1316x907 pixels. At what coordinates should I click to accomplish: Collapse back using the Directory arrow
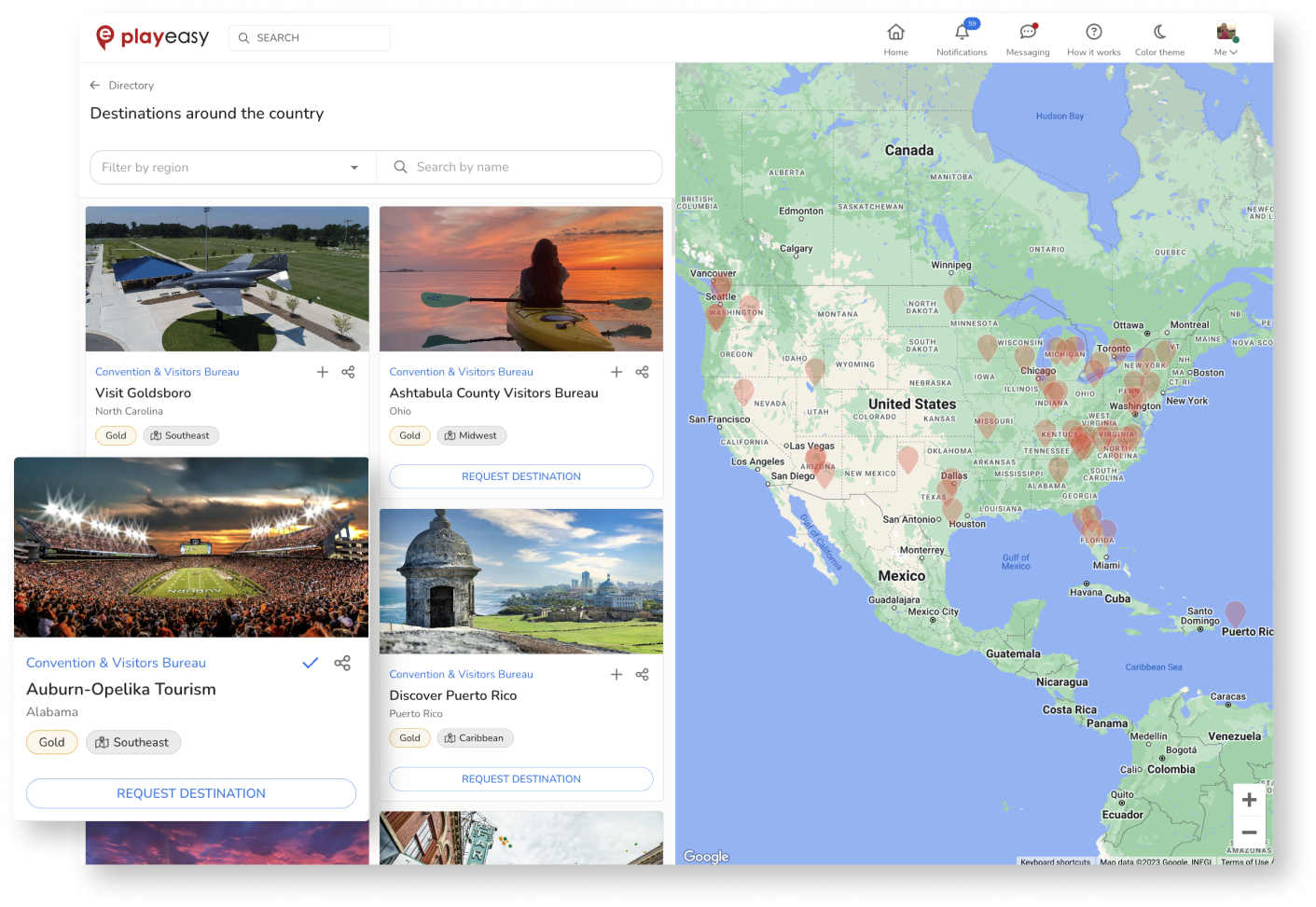click(x=94, y=85)
